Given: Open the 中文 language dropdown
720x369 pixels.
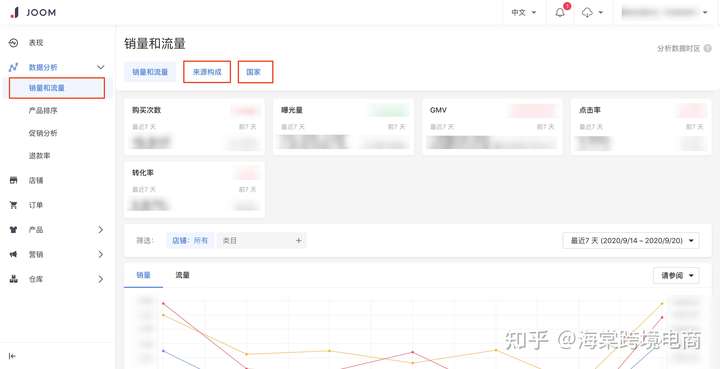Looking at the screenshot, I should (x=524, y=13).
